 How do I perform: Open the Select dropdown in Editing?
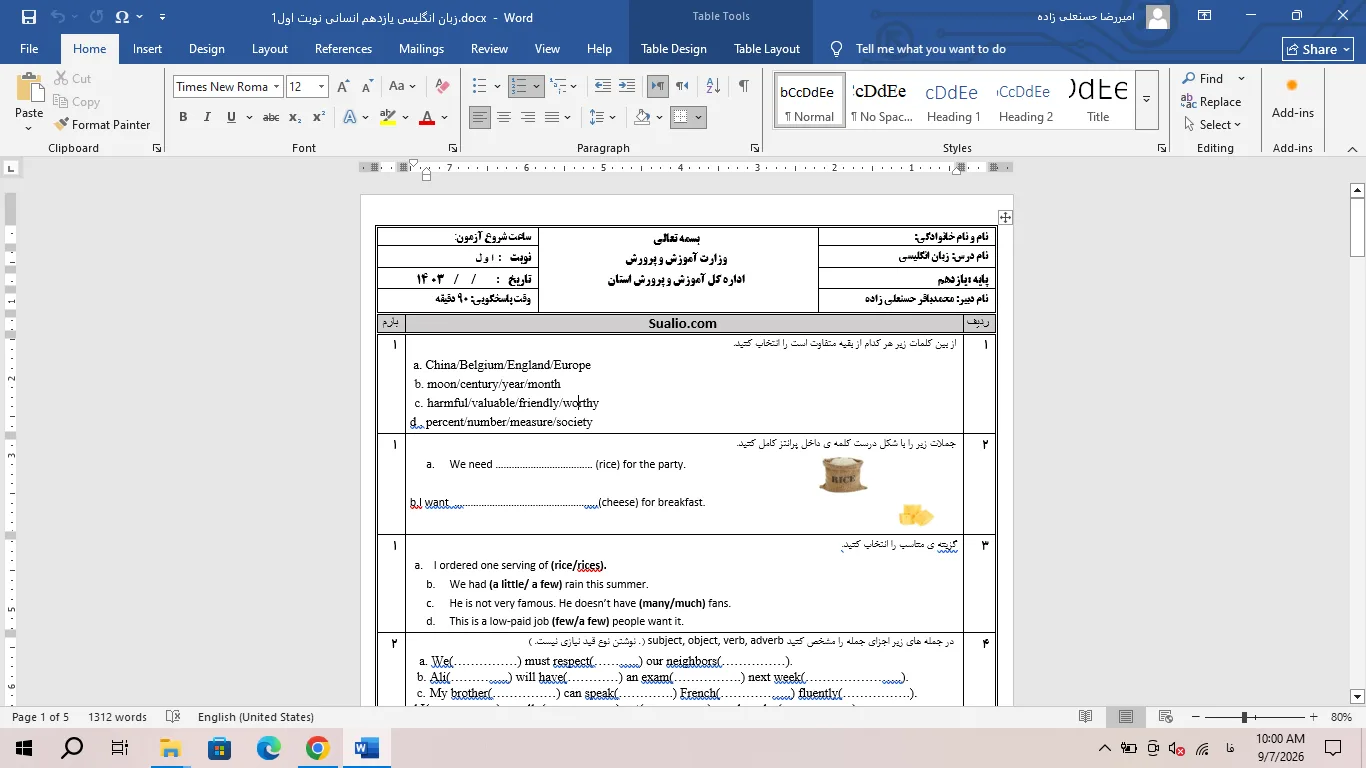(1212, 124)
